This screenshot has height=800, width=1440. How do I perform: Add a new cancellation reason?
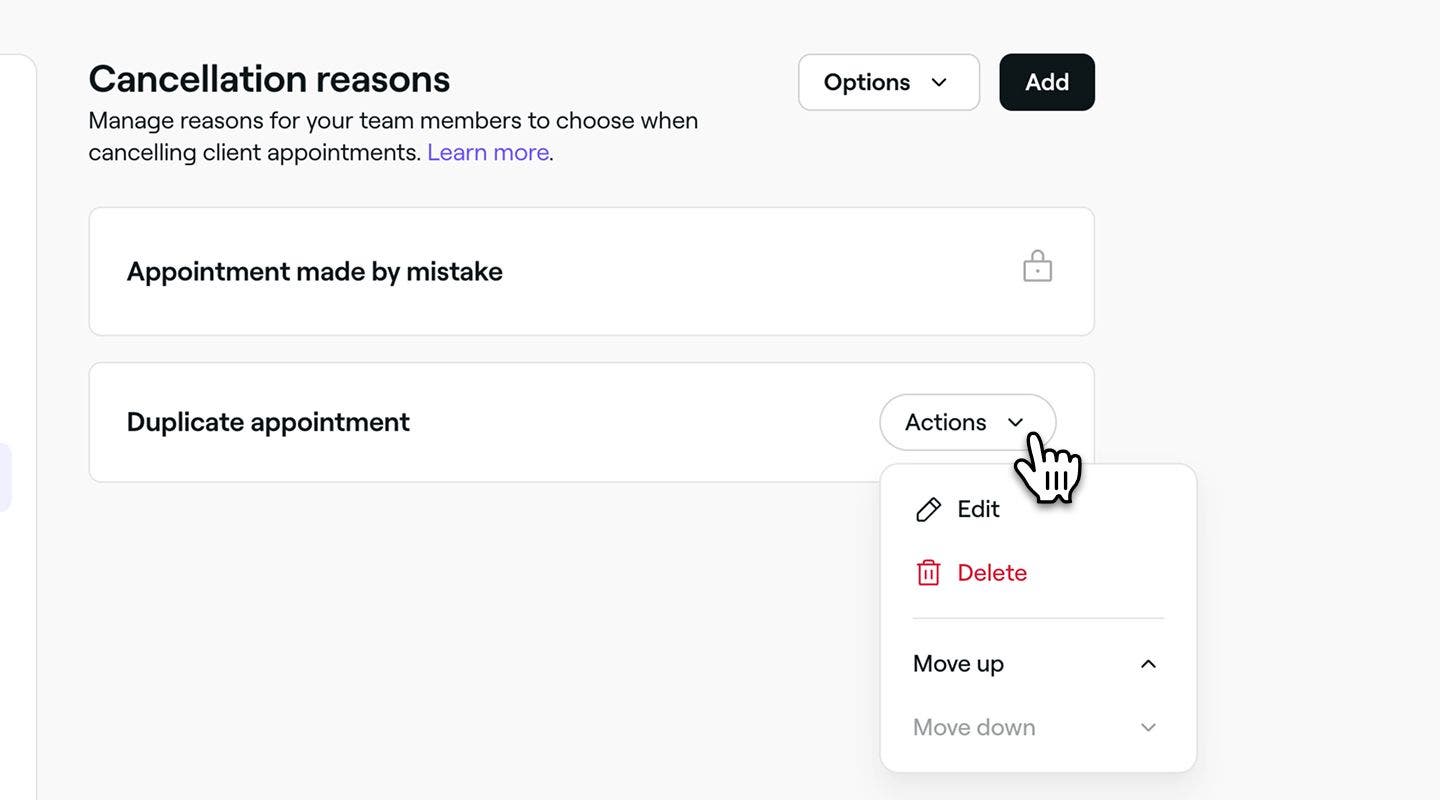click(x=1047, y=82)
